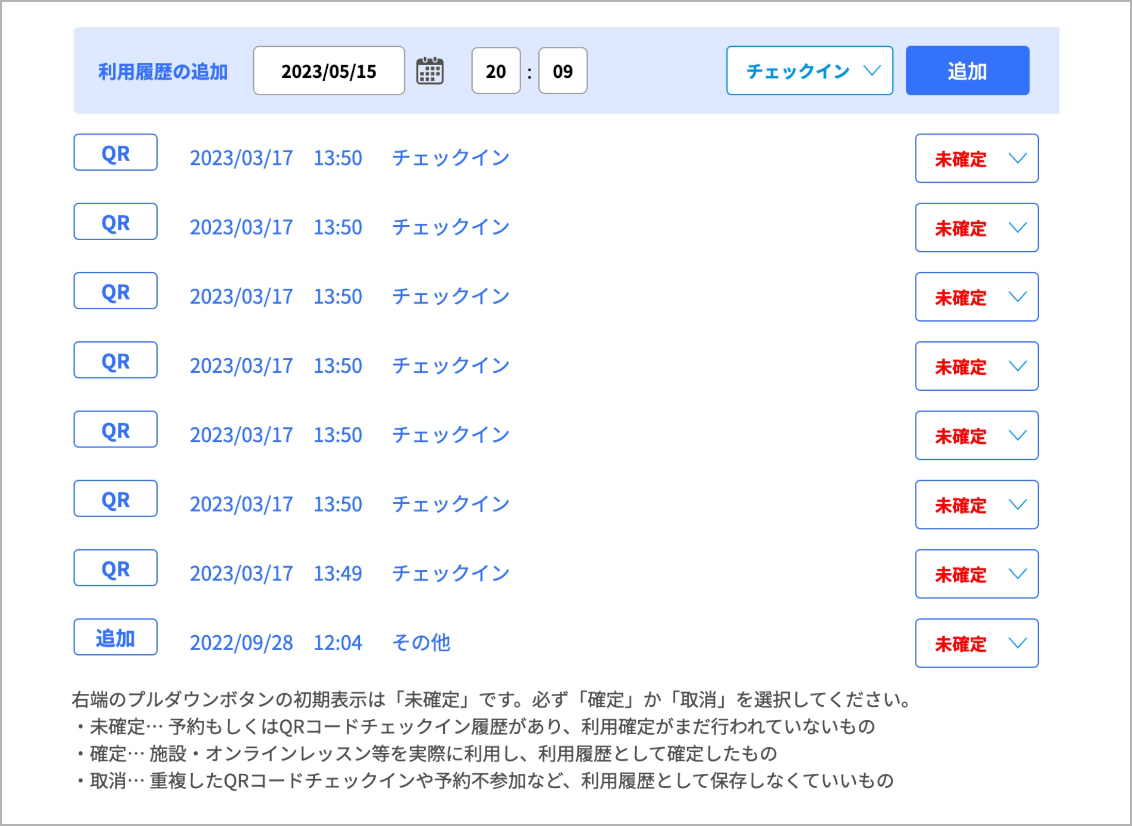Screen dimensions: 1132x826
Task: Expand 未確定 dropdown in the first row
Action: pos(976,159)
